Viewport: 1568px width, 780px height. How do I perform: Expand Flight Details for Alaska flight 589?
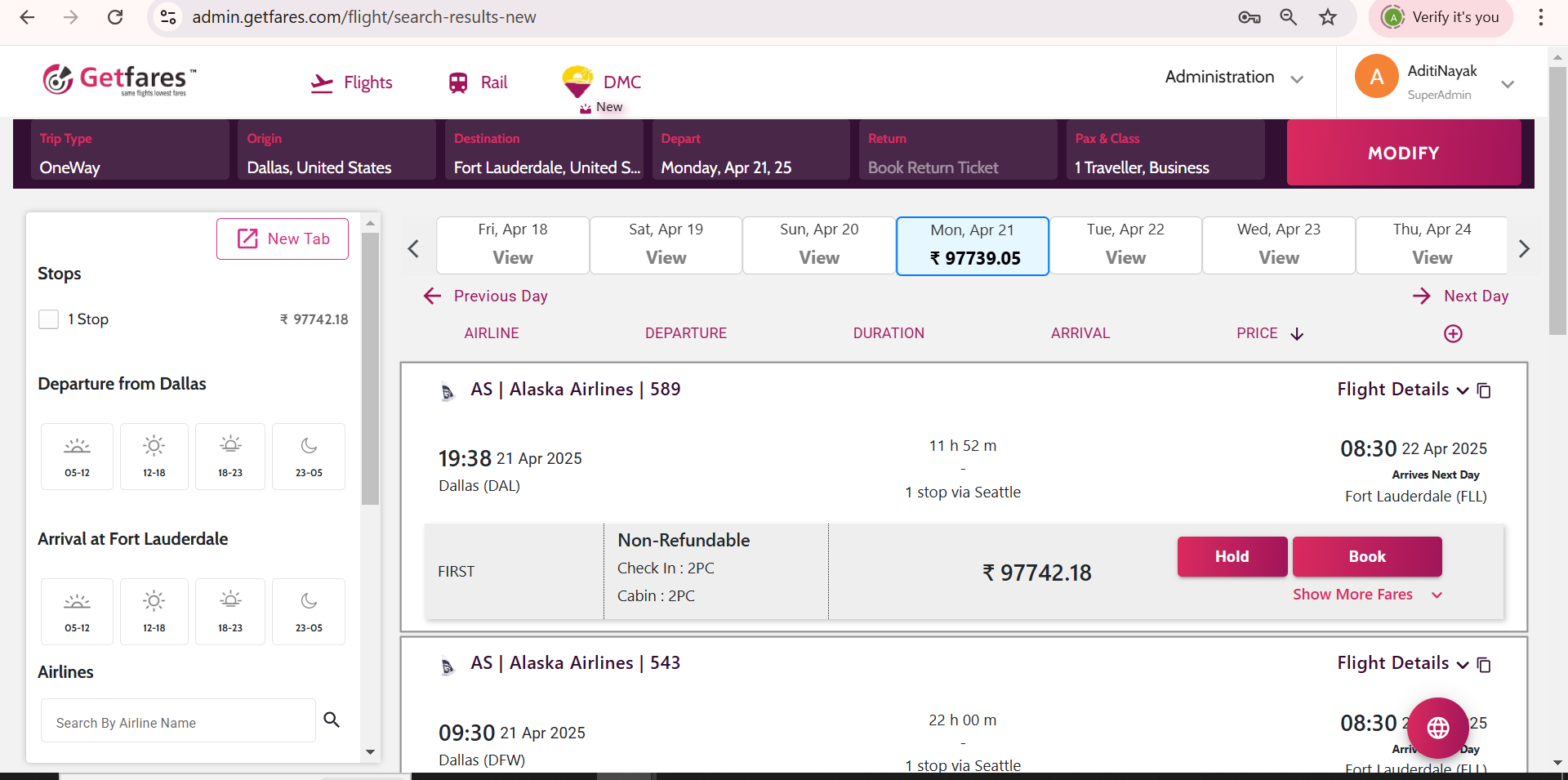pos(1401,390)
